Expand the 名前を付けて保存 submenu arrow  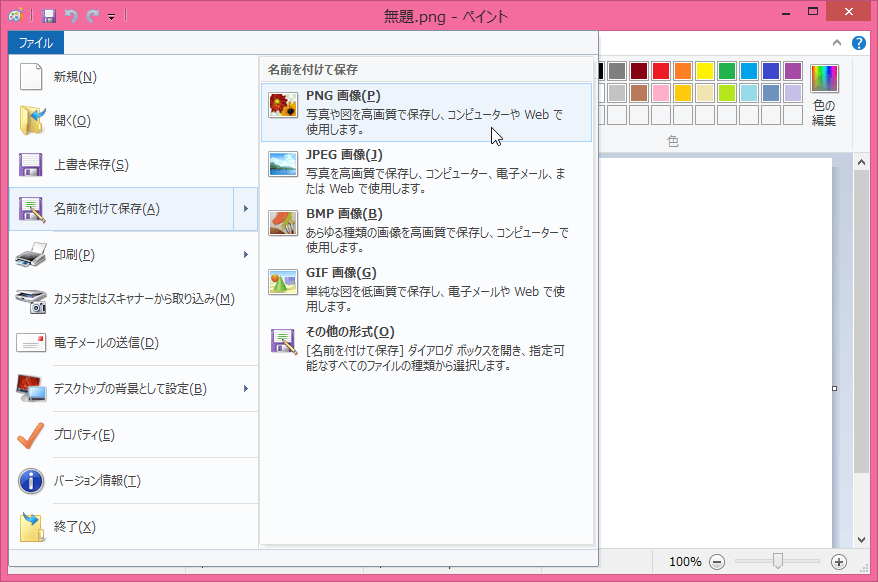pyautogui.click(x=246, y=209)
